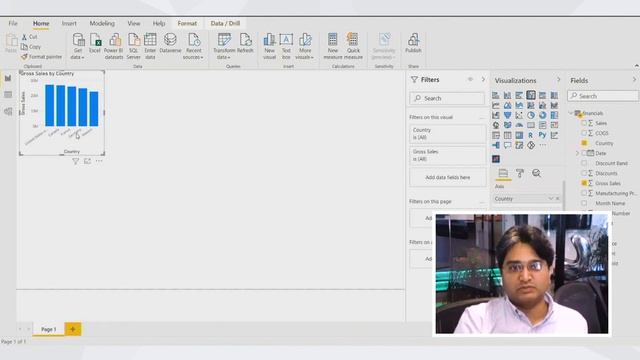Click Copy in the Clipboard group
Viewport: 640px width, 360px height.
[x=31, y=47]
